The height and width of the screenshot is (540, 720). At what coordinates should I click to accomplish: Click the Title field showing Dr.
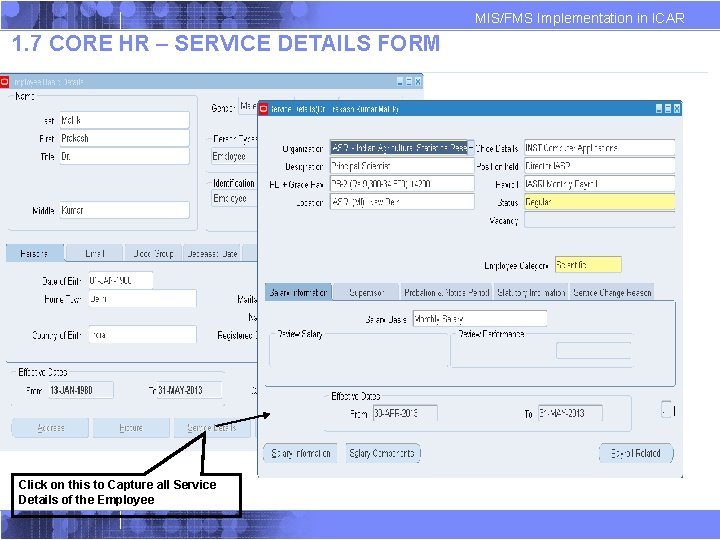pyautogui.click(x=124, y=156)
